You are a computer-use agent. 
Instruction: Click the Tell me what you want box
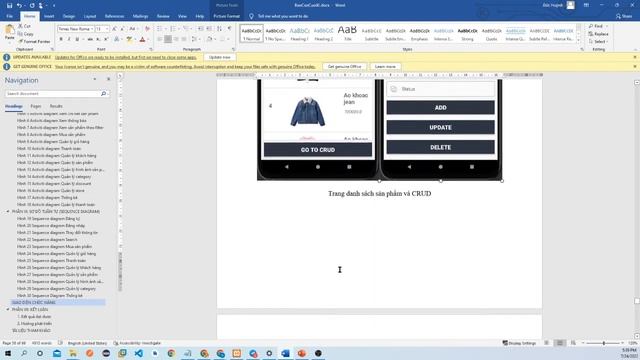tap(282, 16)
